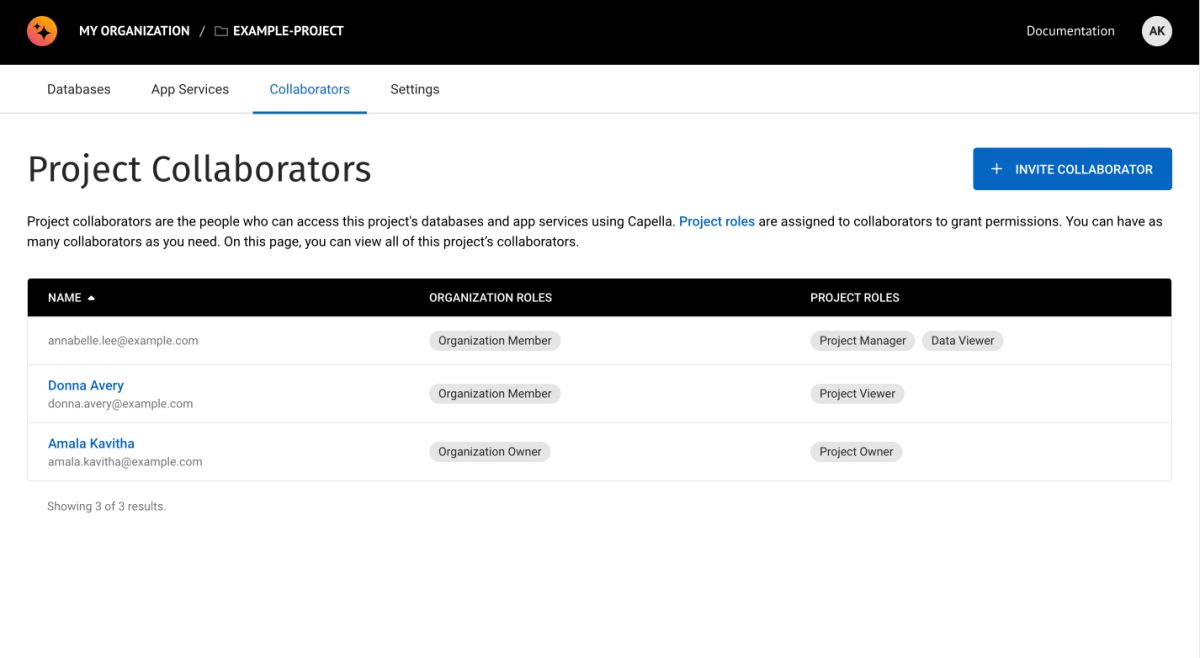Select the Collaborators tab
The height and width of the screenshot is (658, 1200).
click(x=309, y=89)
